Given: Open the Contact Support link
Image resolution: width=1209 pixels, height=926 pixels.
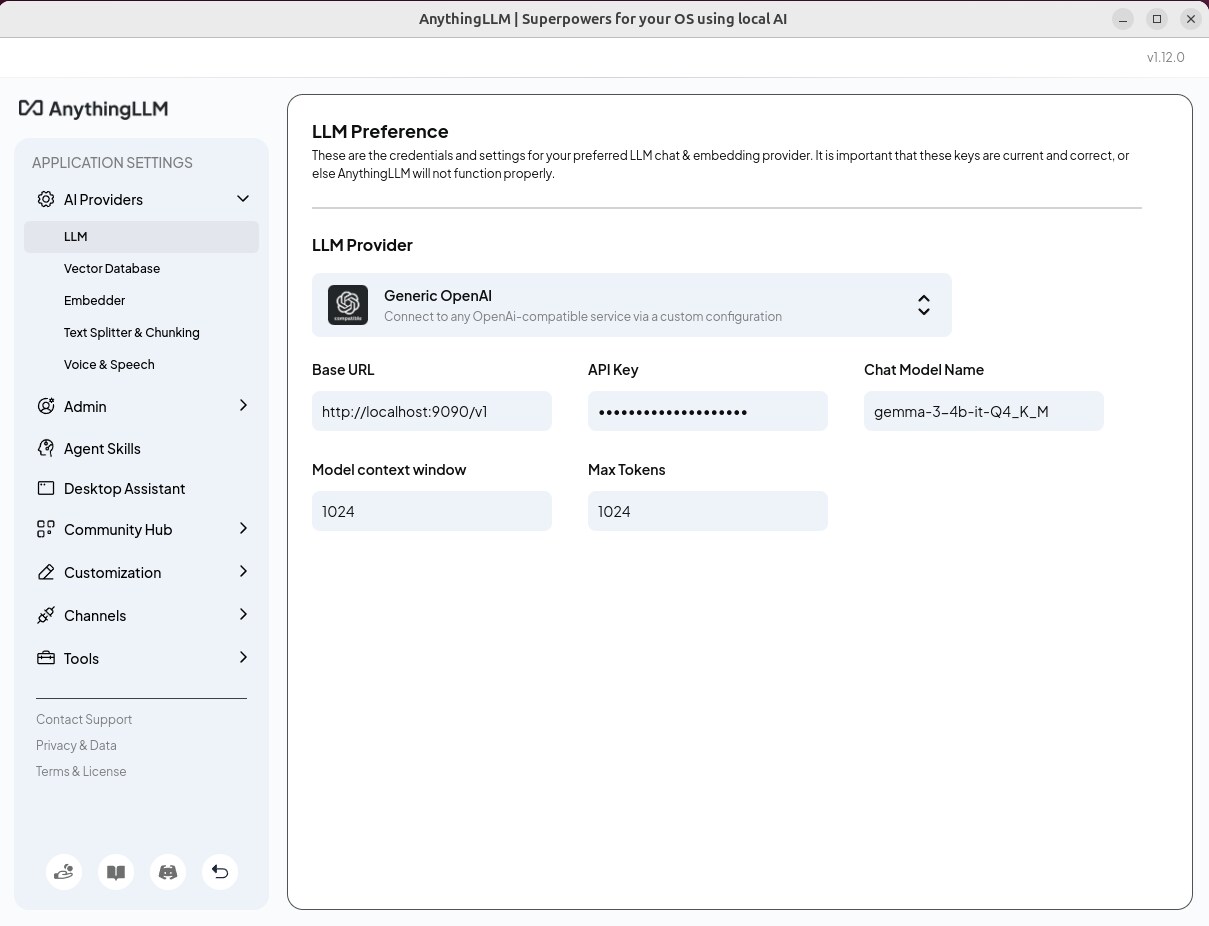Looking at the screenshot, I should click(84, 719).
